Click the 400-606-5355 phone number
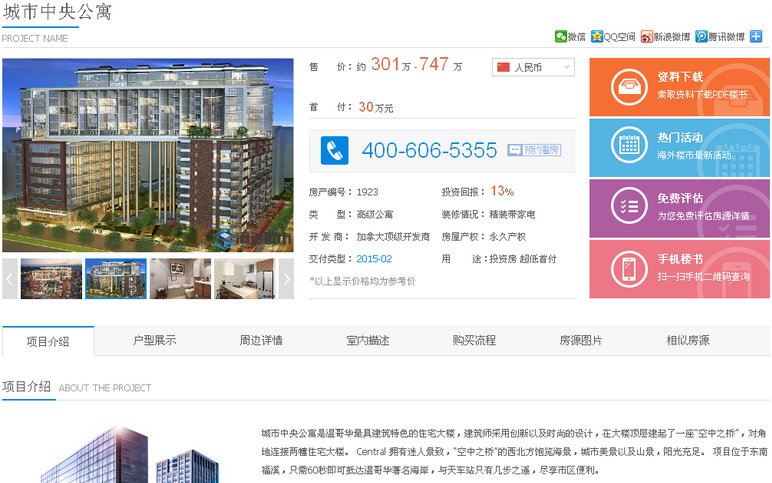The height and width of the screenshot is (483, 772). (x=429, y=150)
